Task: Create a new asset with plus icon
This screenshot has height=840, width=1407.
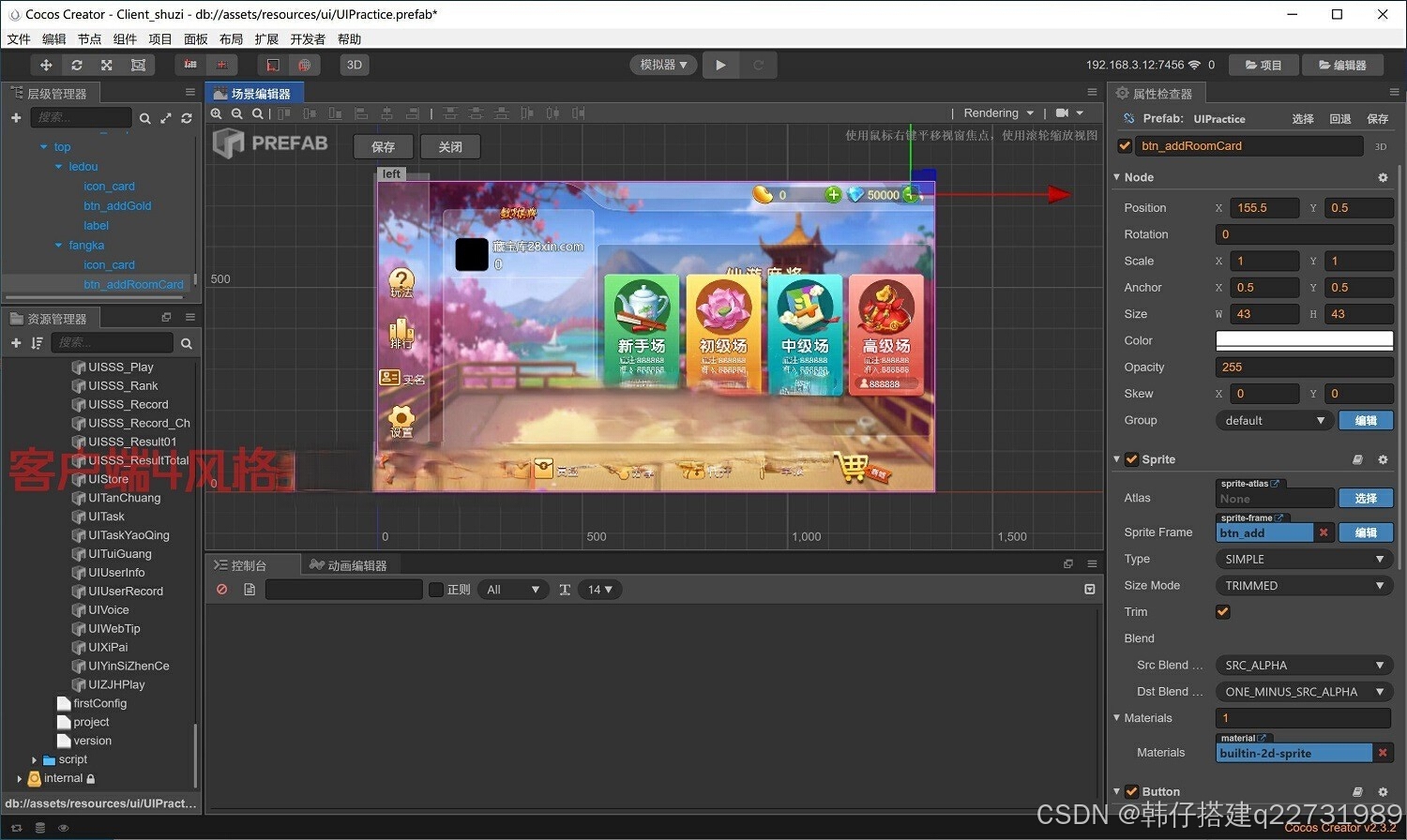Action: point(16,343)
